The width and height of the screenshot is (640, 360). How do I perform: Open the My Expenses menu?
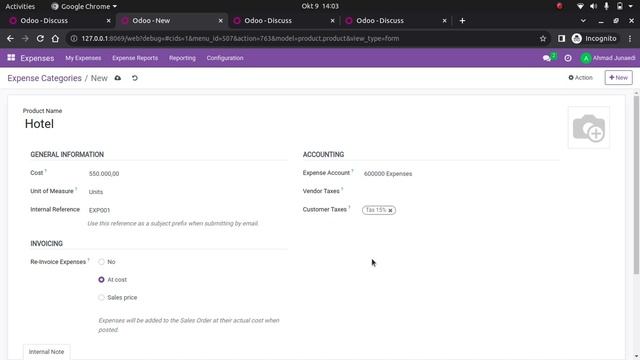coord(83,58)
